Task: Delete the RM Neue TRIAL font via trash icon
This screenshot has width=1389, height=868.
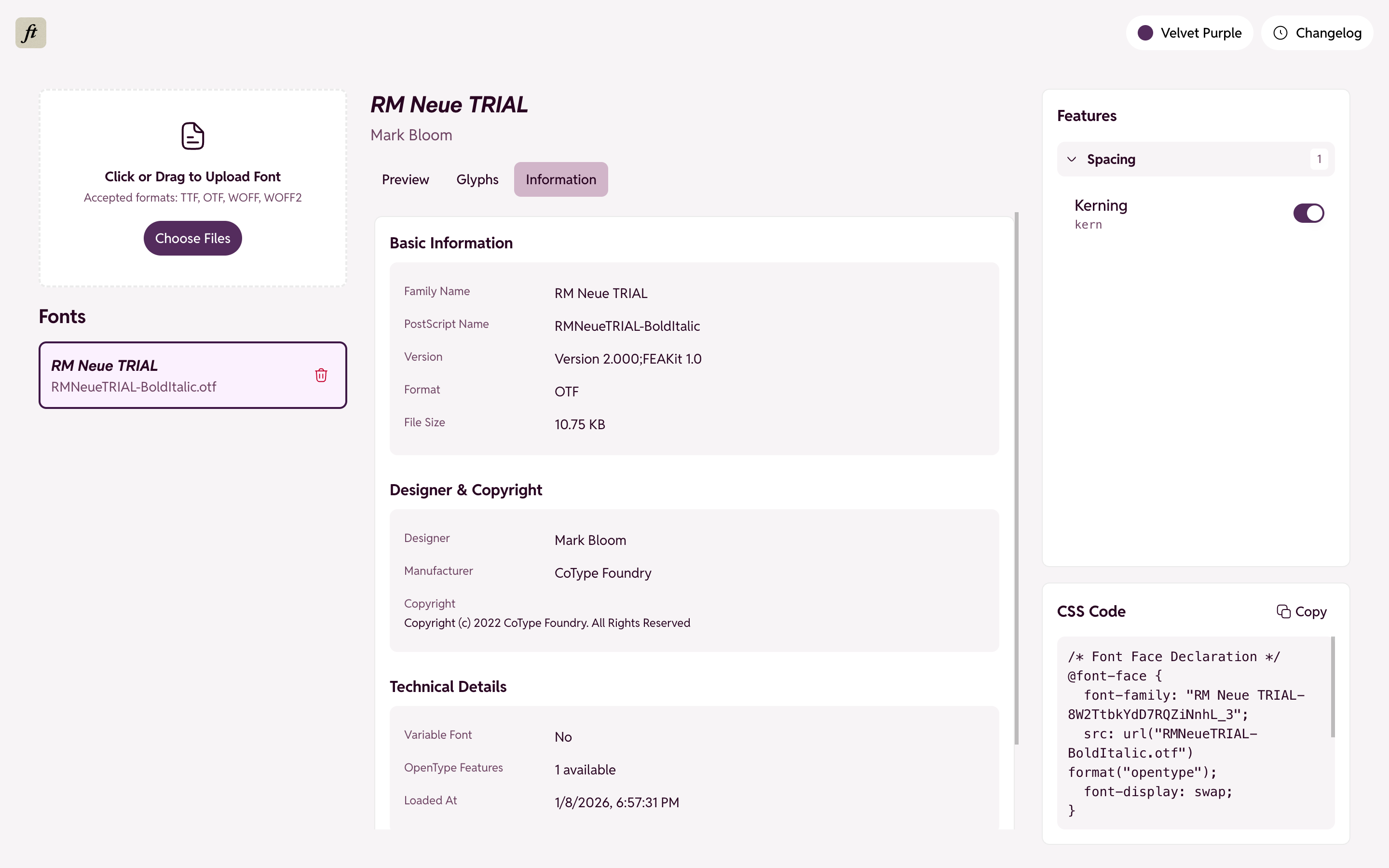Action: coord(321,375)
